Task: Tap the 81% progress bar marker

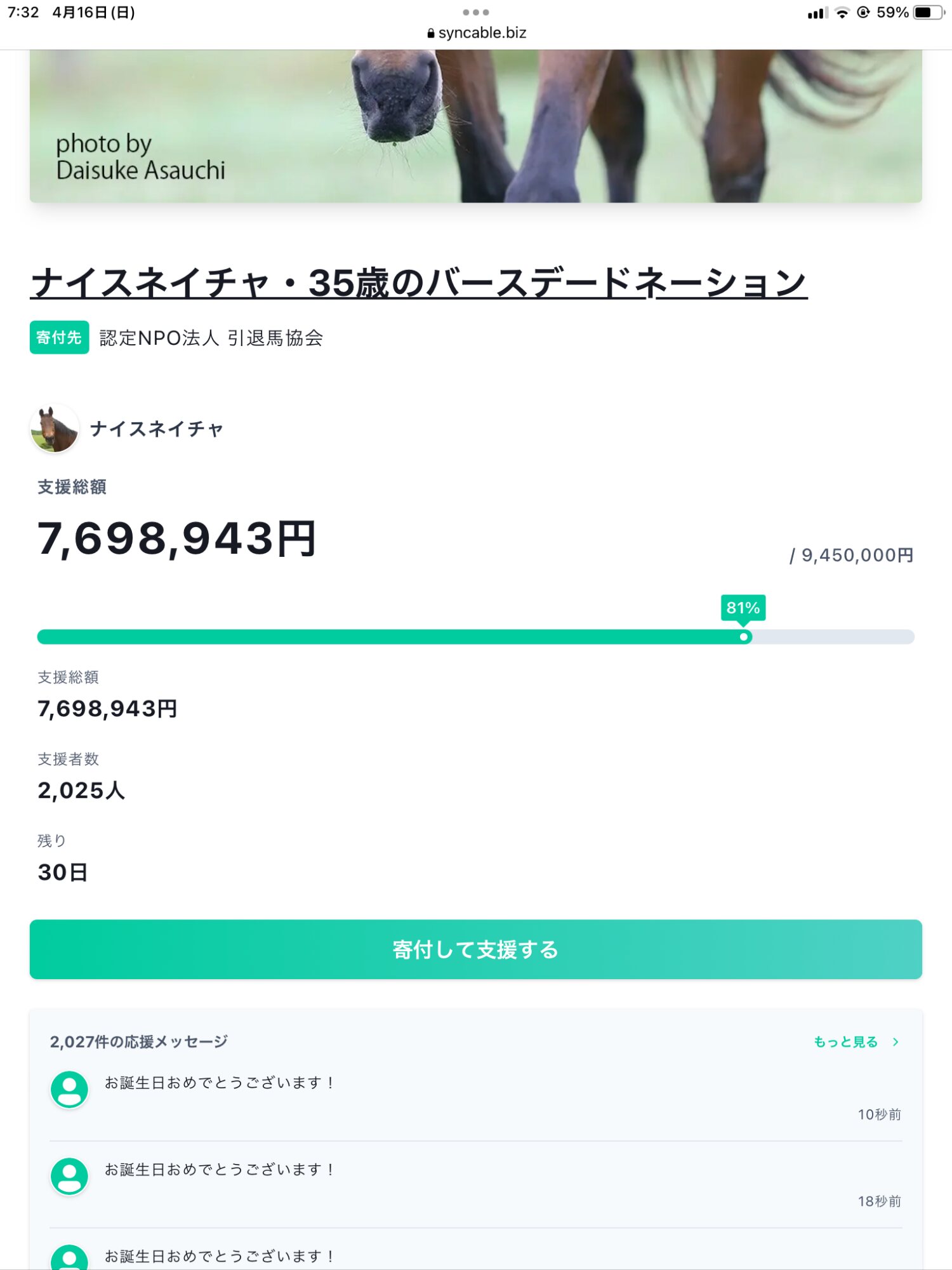Action: point(743,636)
